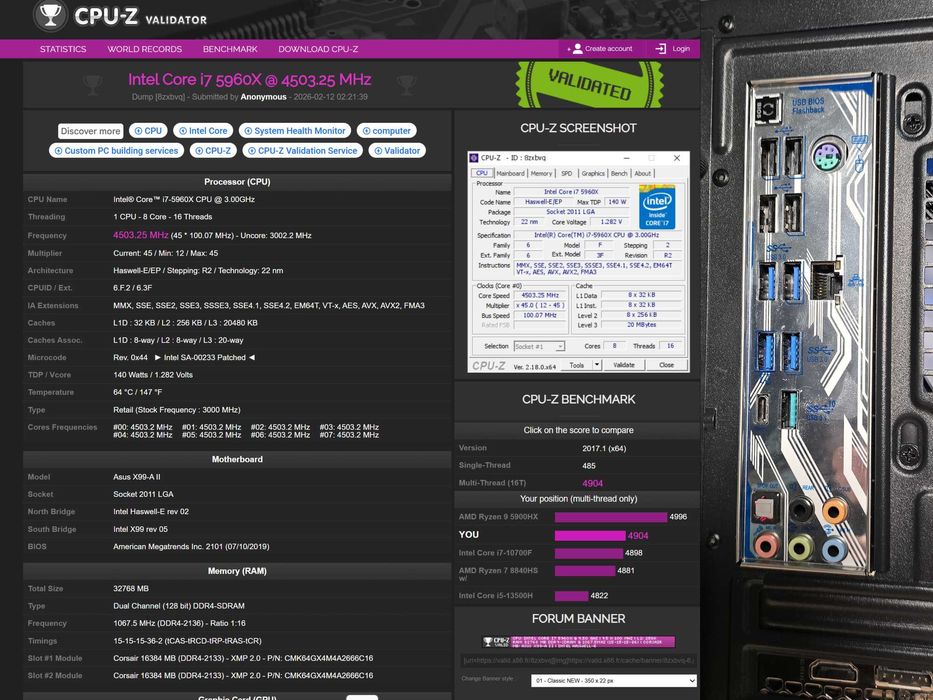This screenshot has width=933, height=700.
Task: Click the Discover more label
Action: pos(90,131)
